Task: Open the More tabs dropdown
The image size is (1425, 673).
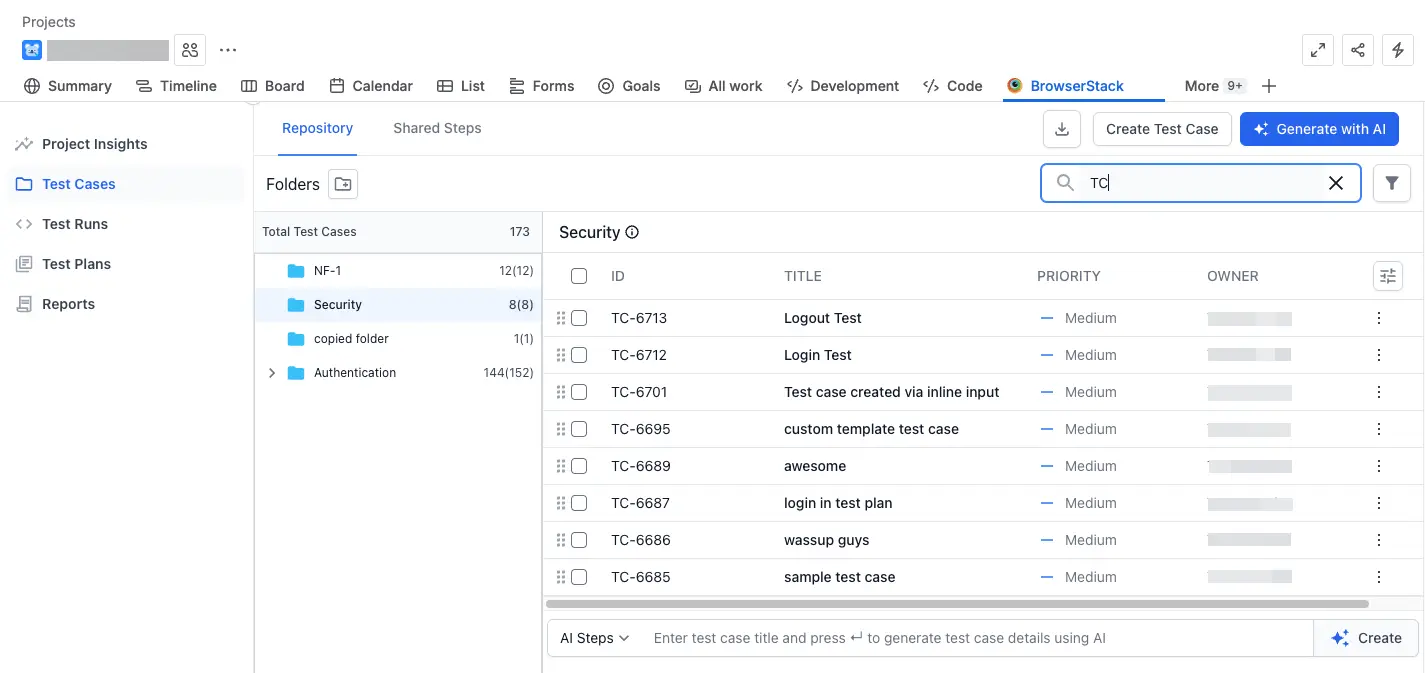Action: [1213, 86]
